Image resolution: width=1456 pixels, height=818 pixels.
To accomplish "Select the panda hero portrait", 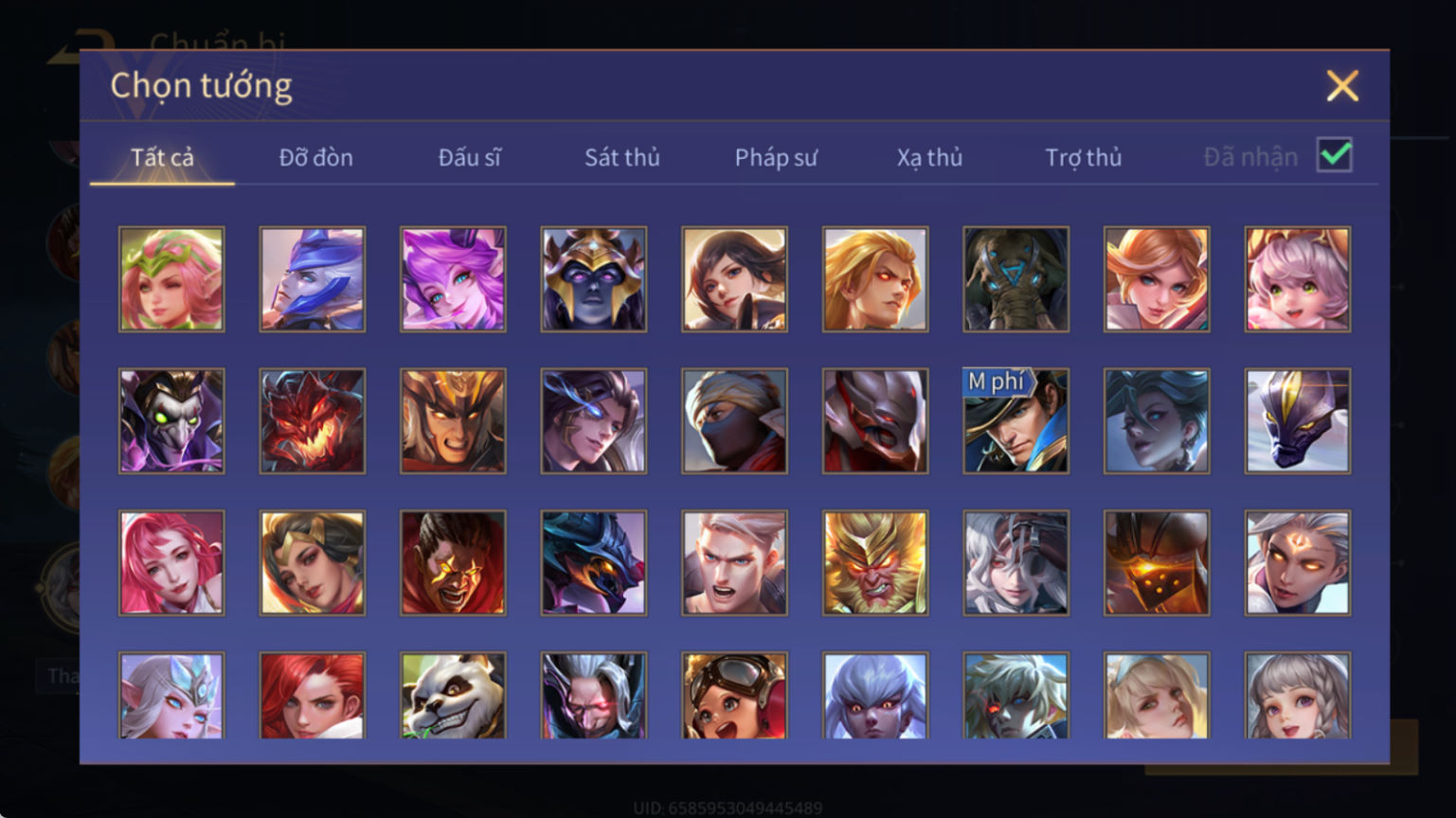I will point(453,695).
